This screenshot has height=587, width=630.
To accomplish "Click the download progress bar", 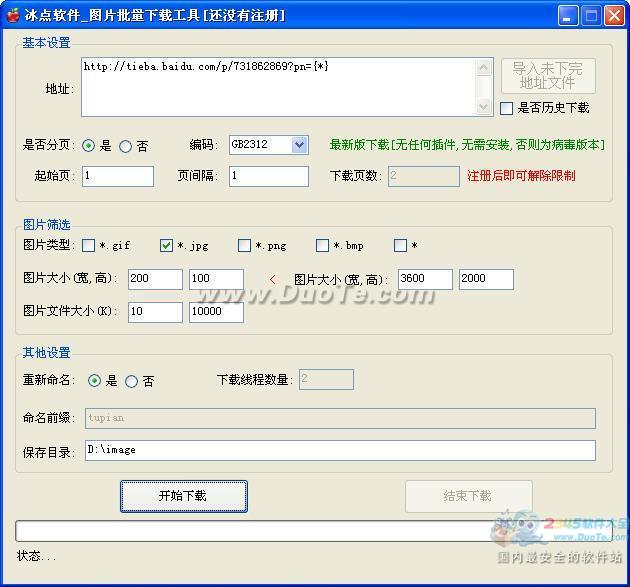I will click(313, 531).
